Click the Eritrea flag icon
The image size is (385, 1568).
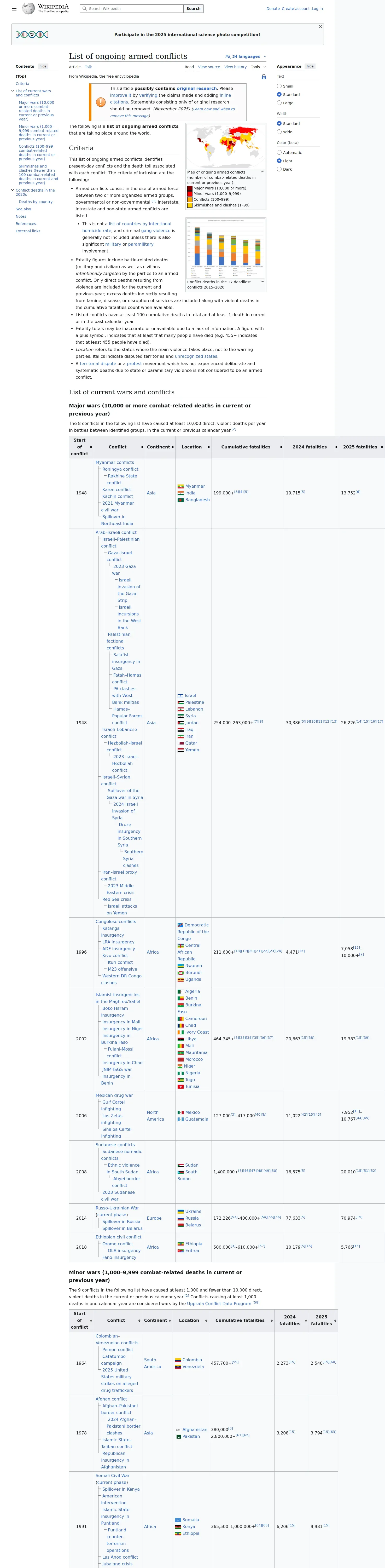click(181, 1250)
